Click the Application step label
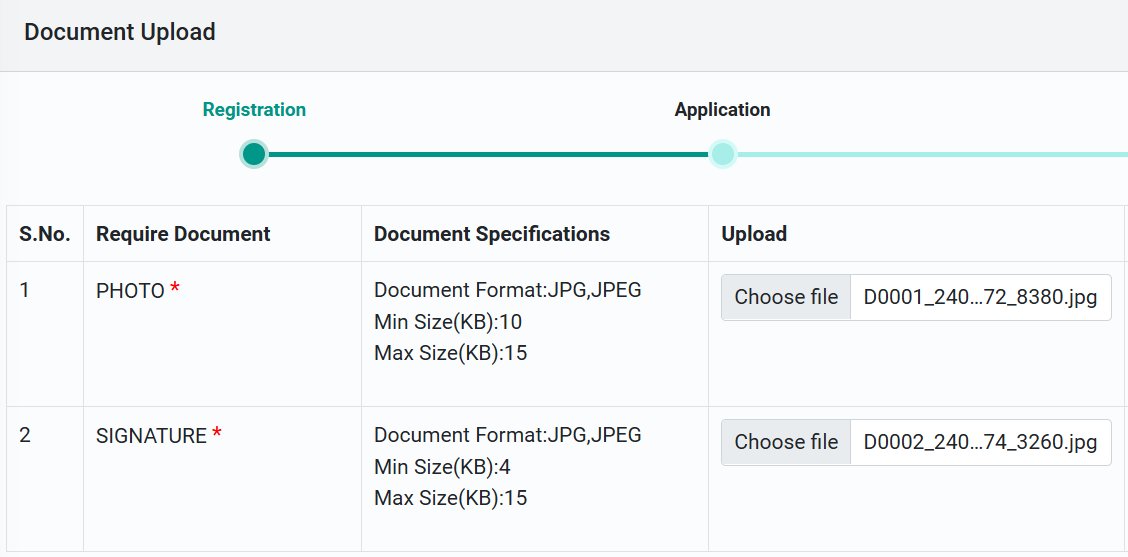The width and height of the screenshot is (1128, 557). (722, 109)
